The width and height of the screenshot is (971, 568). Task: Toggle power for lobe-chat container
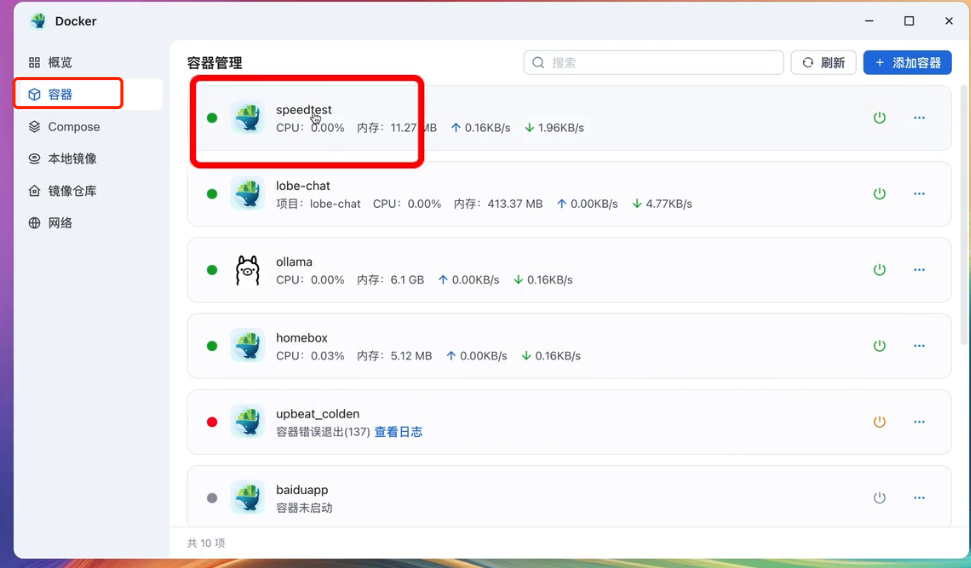click(x=879, y=194)
